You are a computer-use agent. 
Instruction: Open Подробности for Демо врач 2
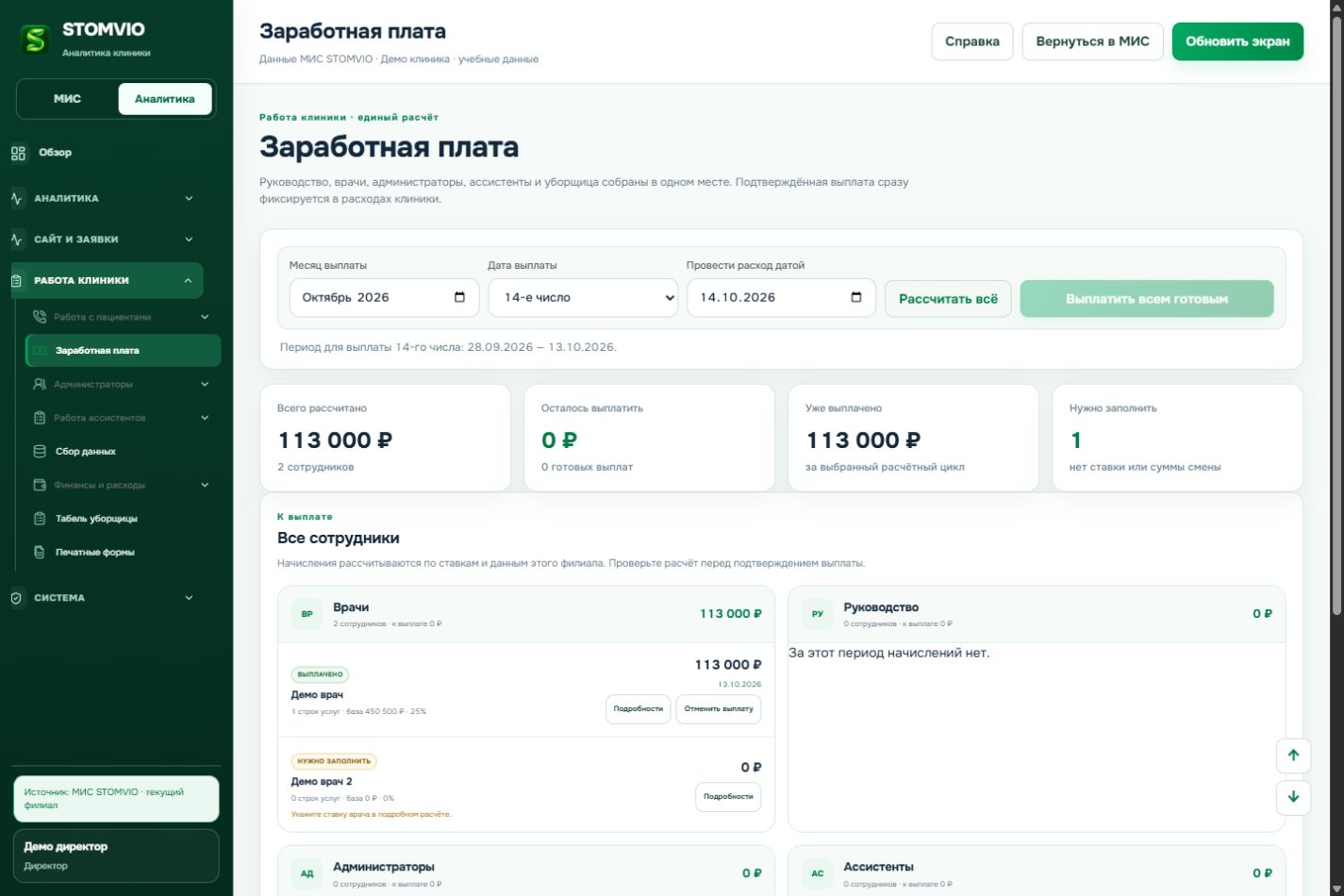(728, 797)
